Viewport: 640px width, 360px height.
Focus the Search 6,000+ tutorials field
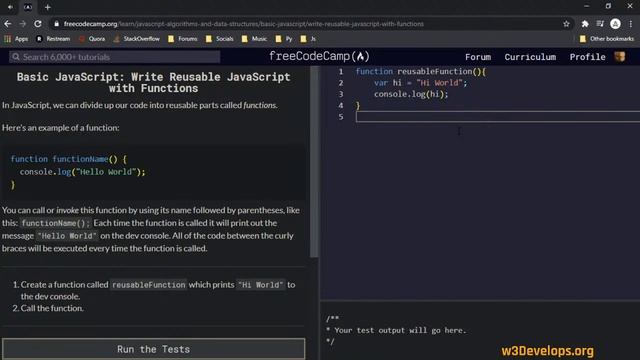(x=115, y=57)
